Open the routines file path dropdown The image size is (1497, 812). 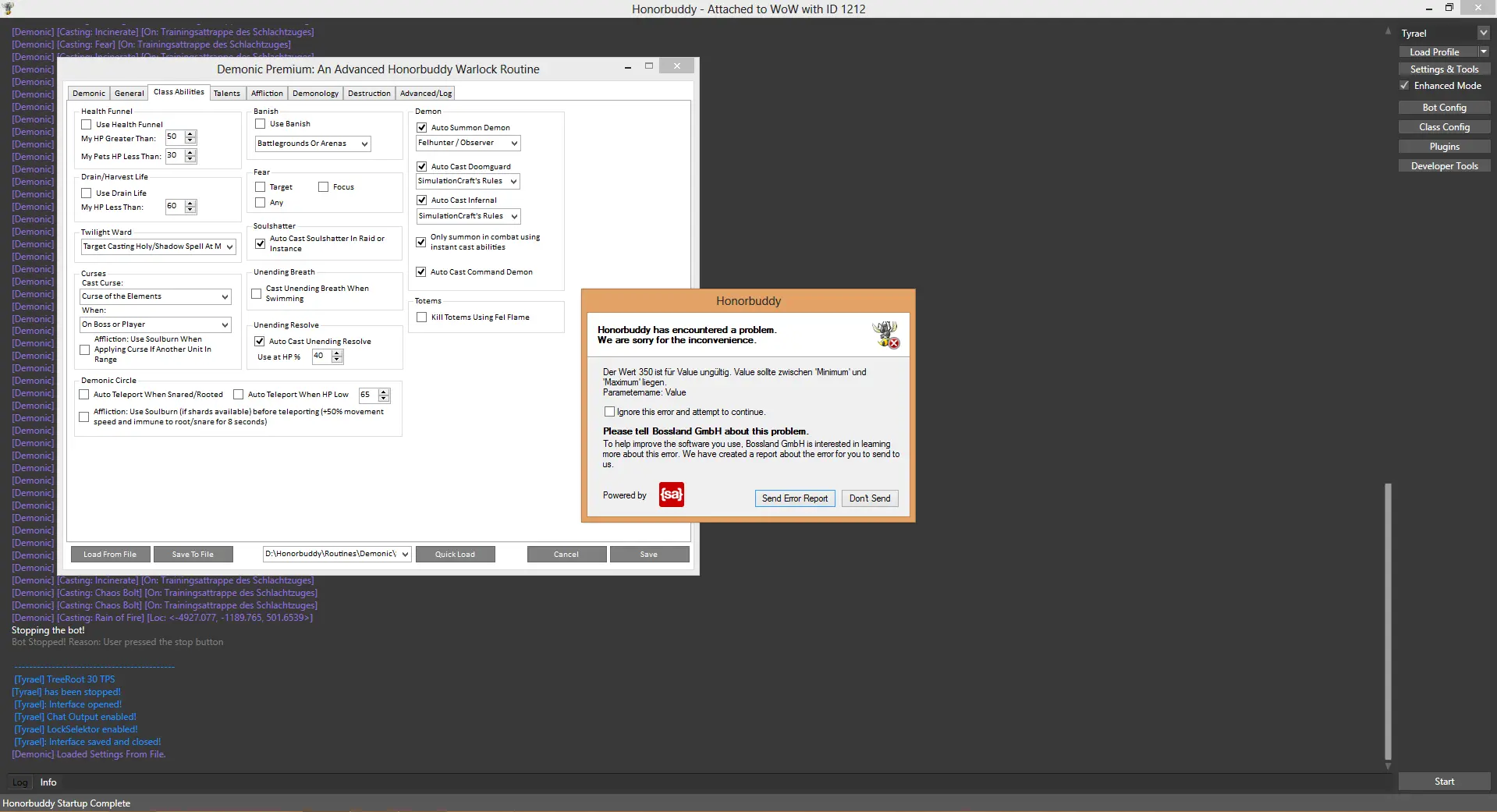337,554
